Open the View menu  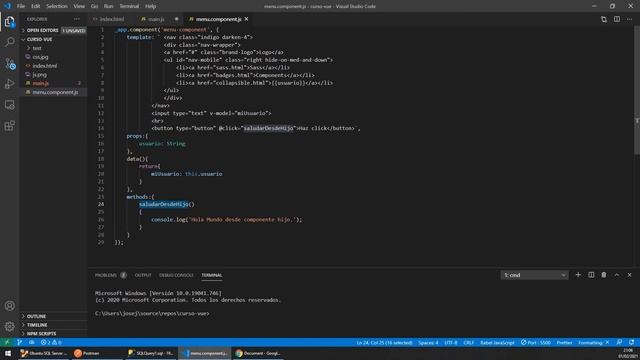[79, 6]
